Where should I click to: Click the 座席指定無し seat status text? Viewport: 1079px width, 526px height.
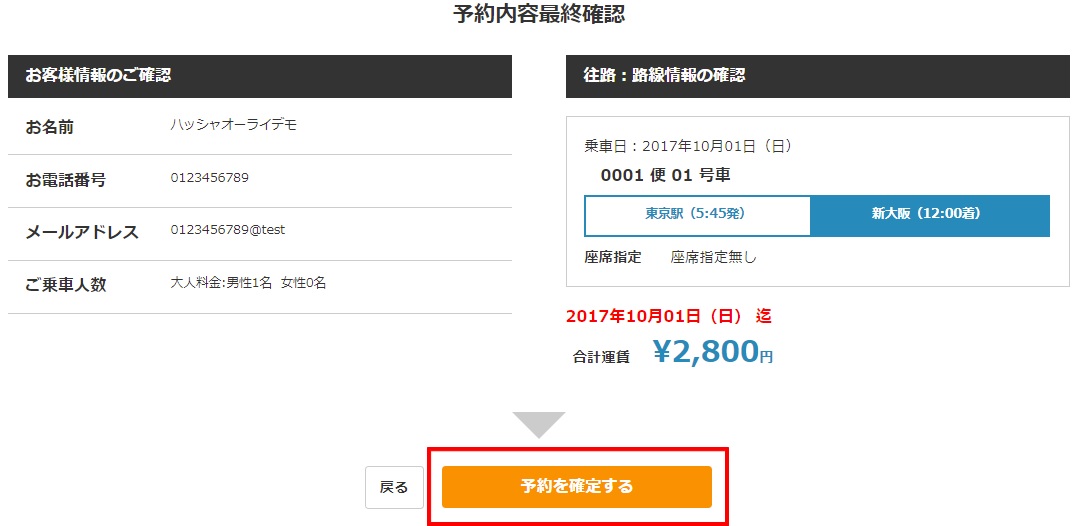[713, 257]
